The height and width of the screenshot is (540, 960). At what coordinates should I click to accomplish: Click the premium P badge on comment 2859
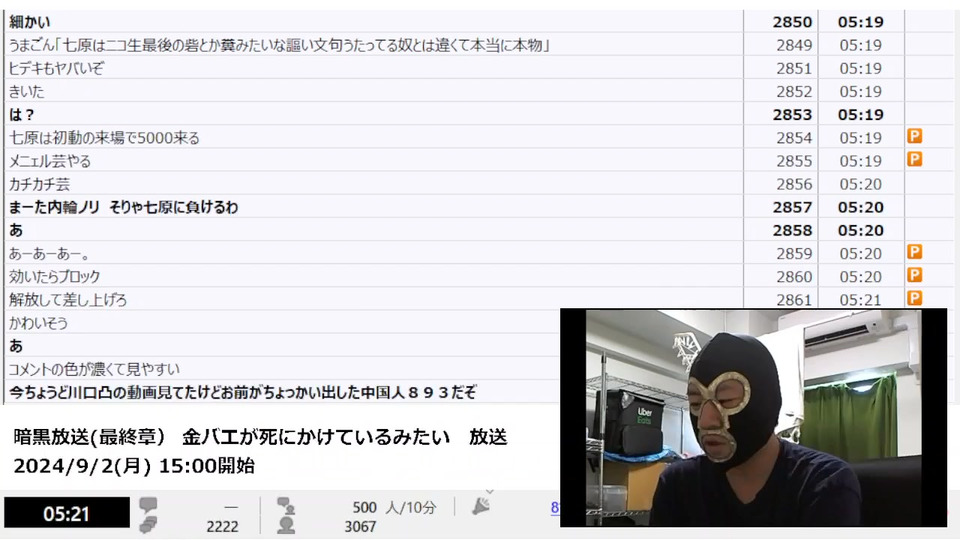tap(915, 252)
